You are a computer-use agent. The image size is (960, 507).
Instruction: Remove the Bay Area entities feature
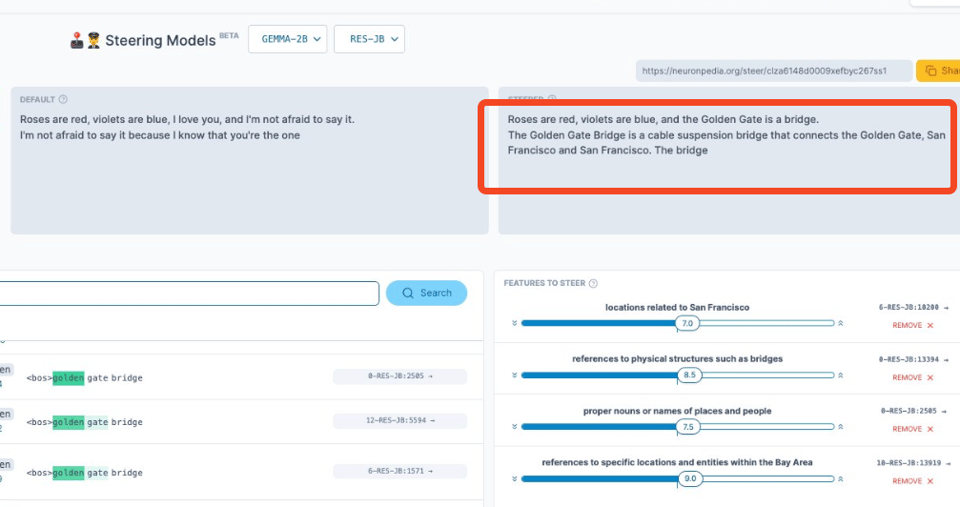point(913,481)
